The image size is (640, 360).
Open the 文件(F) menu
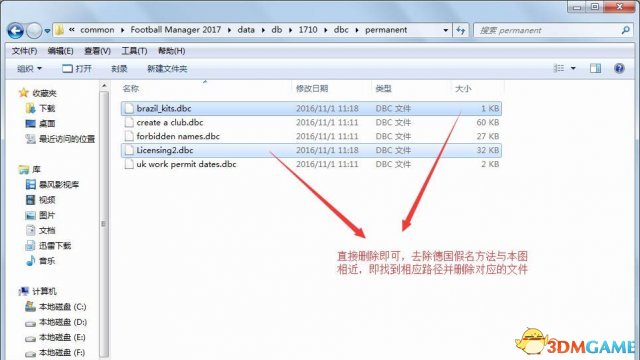tap(24, 51)
